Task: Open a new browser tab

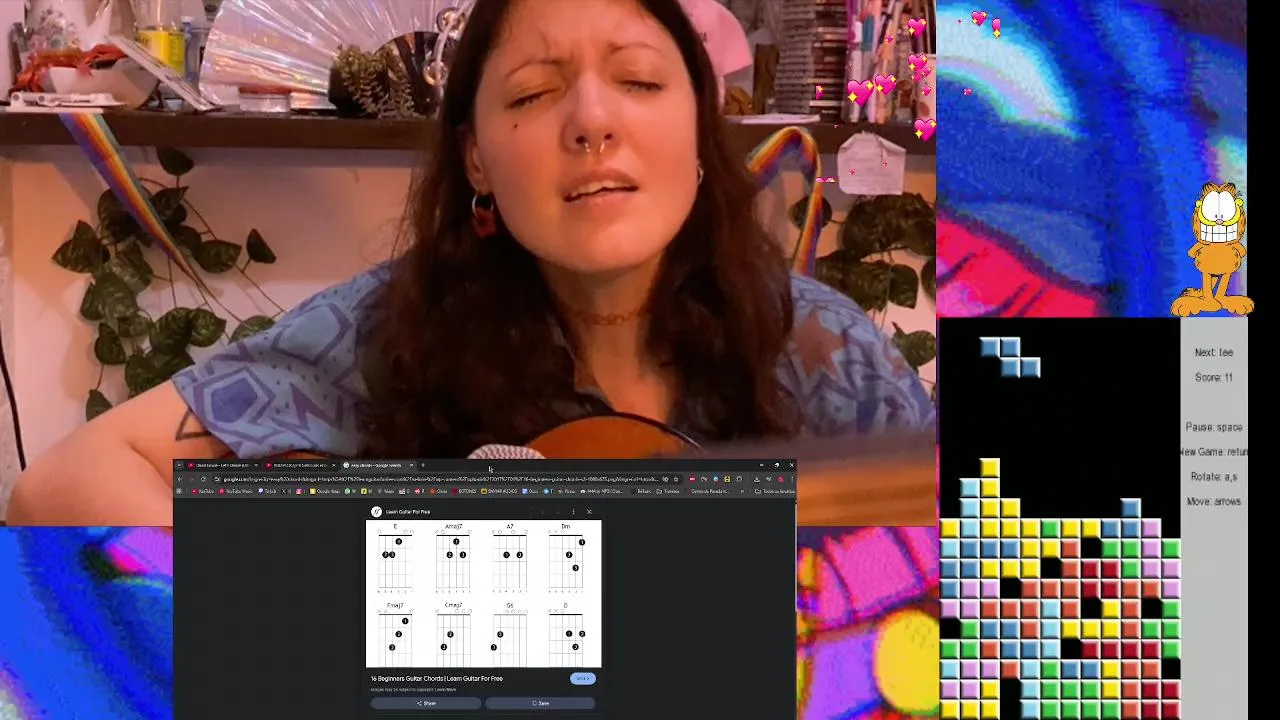Action: tap(423, 465)
